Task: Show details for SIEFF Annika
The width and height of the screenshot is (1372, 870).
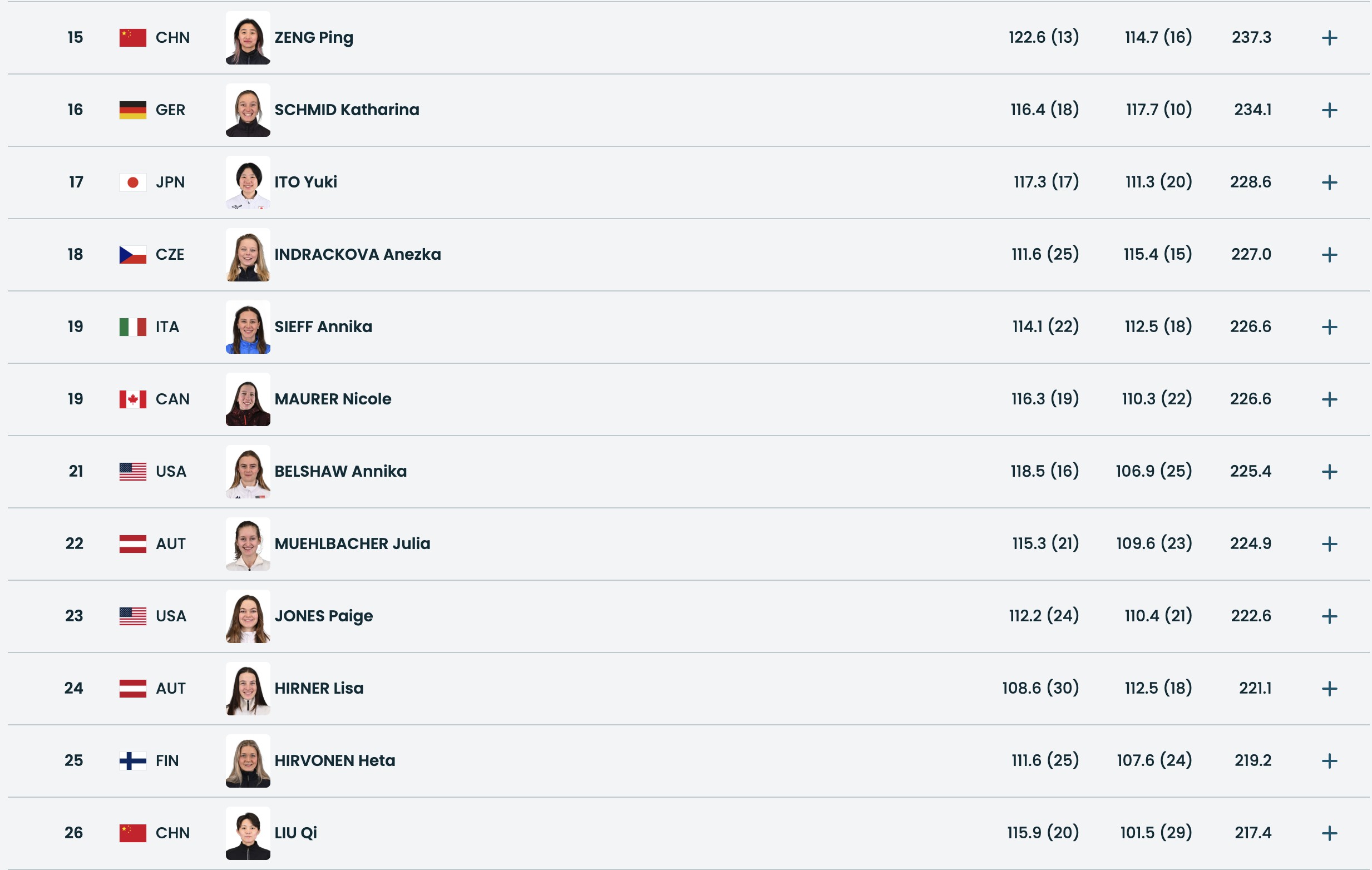Action: click(x=1329, y=328)
